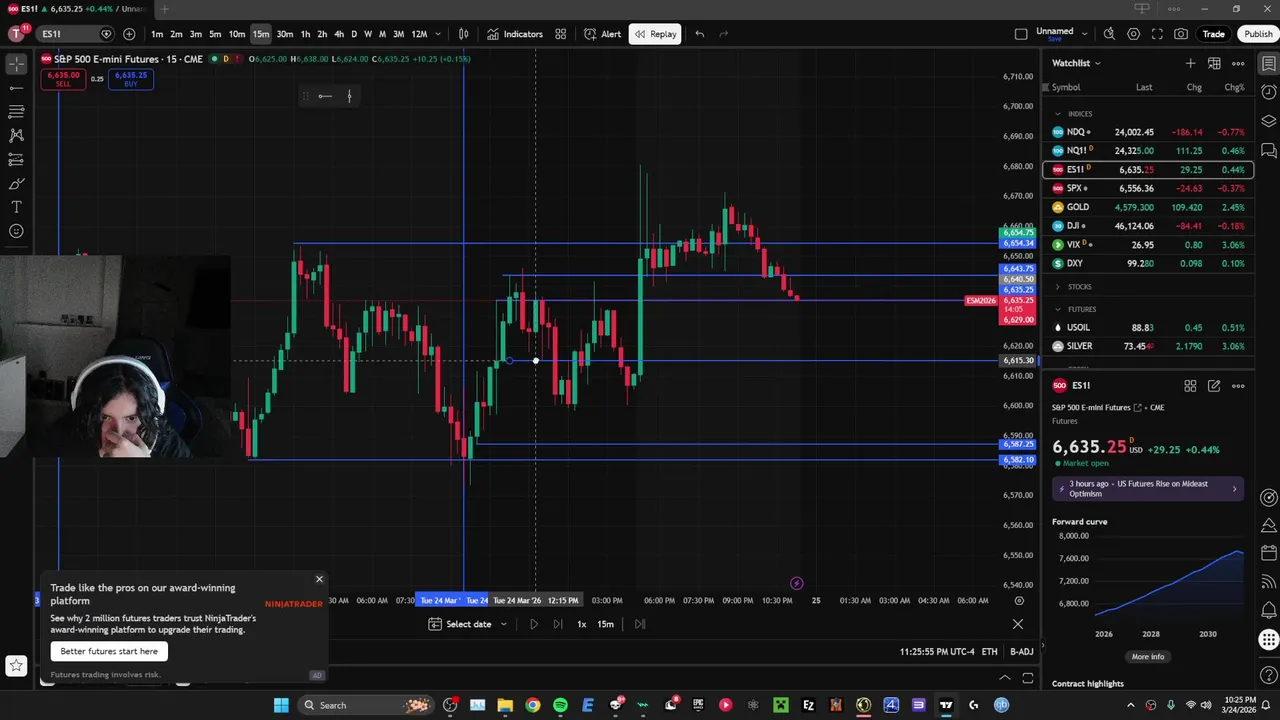Open watchlist advanced view table icon
Image resolution: width=1280 pixels, height=720 pixels.
click(x=1214, y=63)
